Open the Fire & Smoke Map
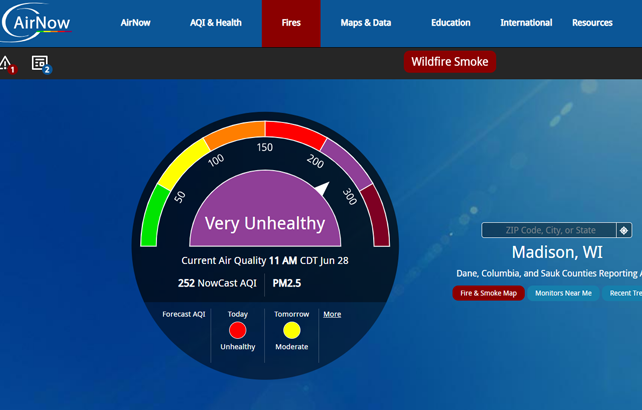 [488, 293]
